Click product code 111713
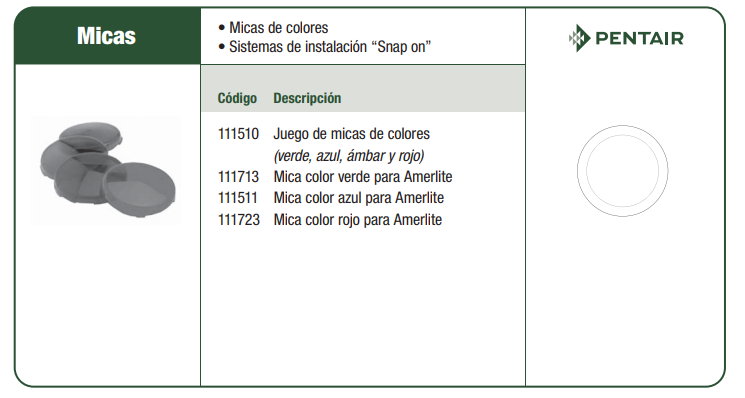 (238, 177)
